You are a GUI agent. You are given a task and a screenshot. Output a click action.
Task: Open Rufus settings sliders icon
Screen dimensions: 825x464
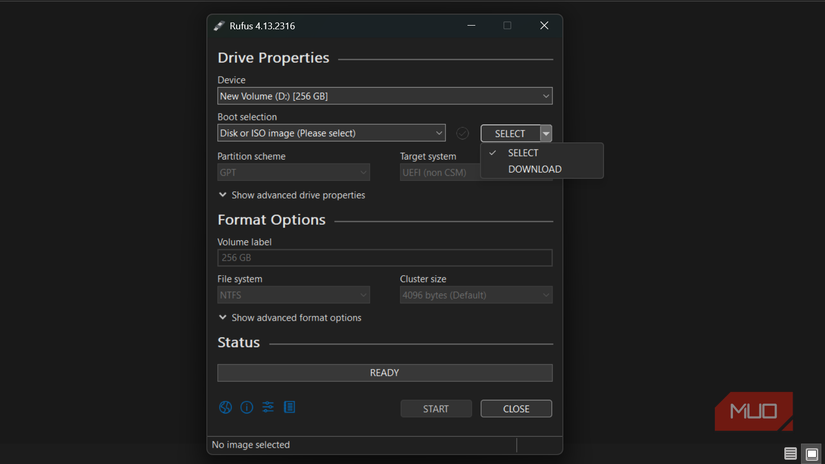[268, 407]
